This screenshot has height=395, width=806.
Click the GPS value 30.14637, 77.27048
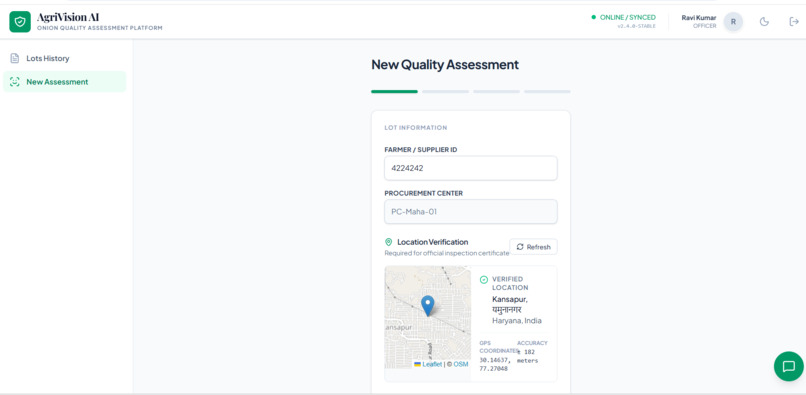coord(494,364)
